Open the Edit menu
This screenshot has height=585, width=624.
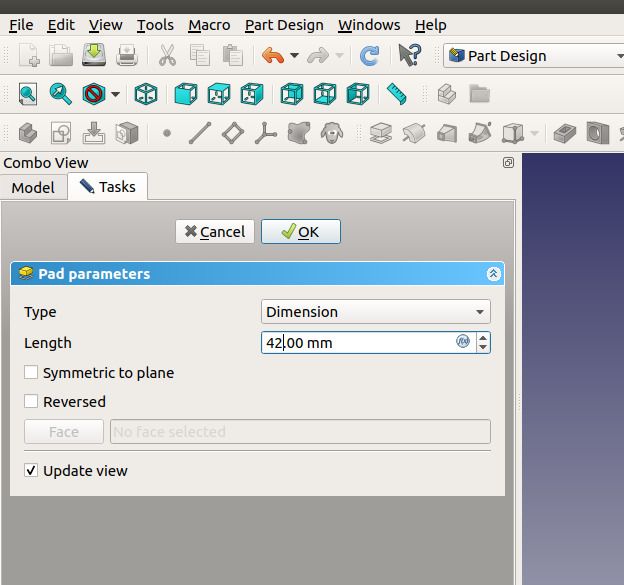coord(61,25)
